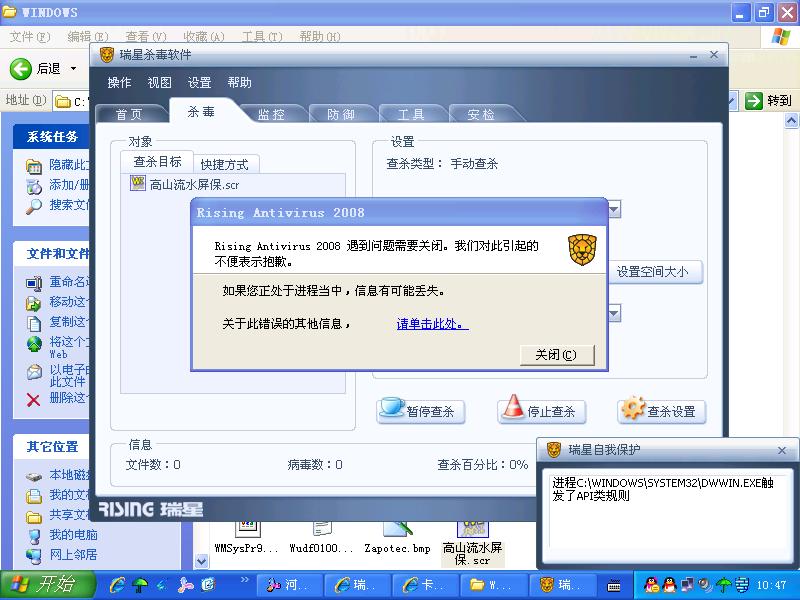
Task: Click the Rising shield icon in title bar
Action: tap(107, 55)
